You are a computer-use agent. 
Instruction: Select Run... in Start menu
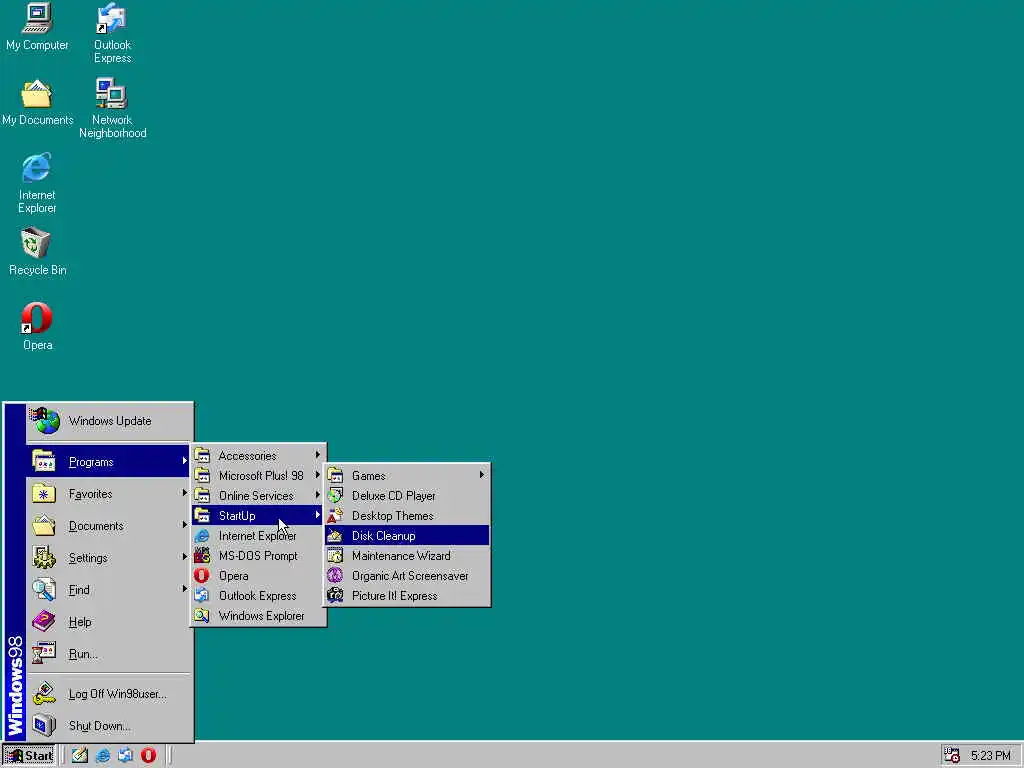110,654
